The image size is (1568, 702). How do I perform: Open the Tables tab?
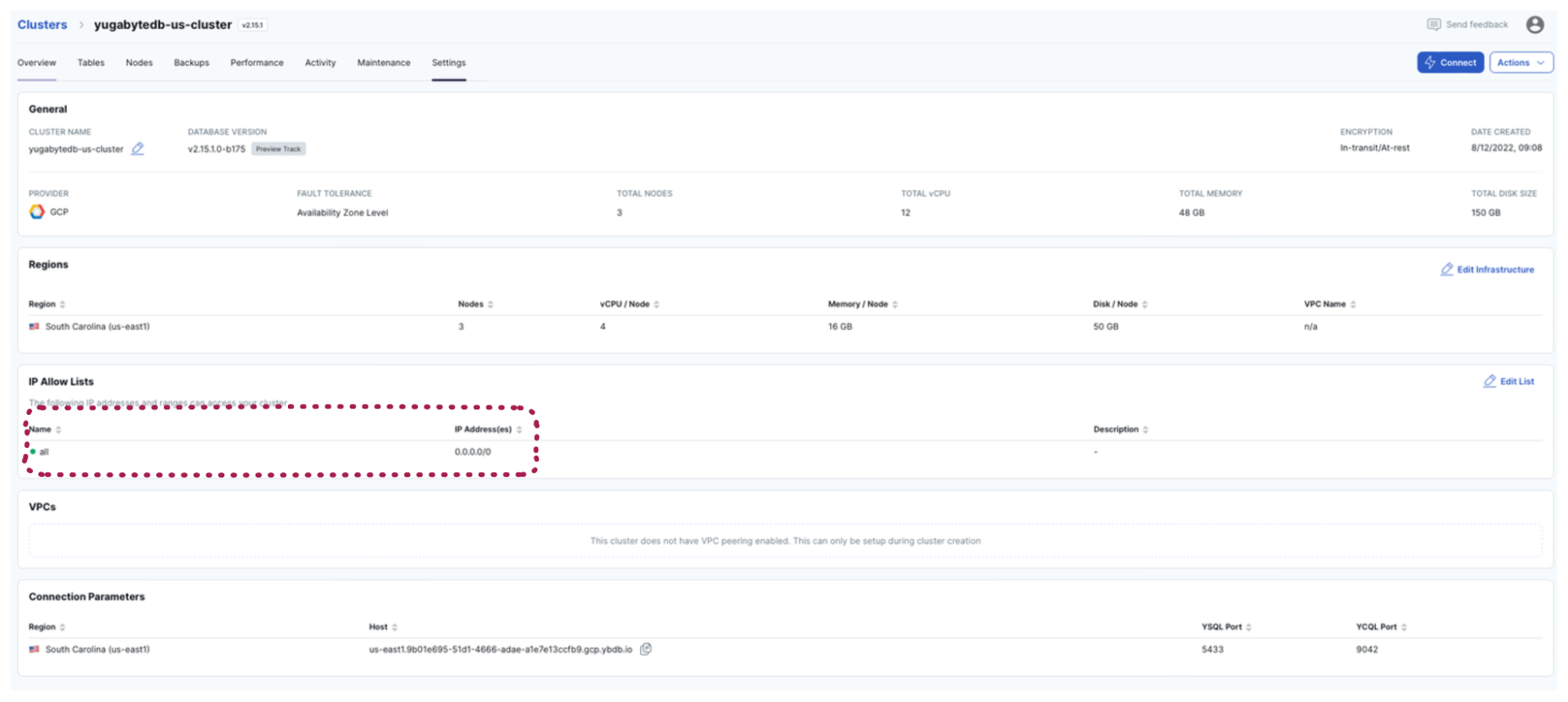coord(91,63)
